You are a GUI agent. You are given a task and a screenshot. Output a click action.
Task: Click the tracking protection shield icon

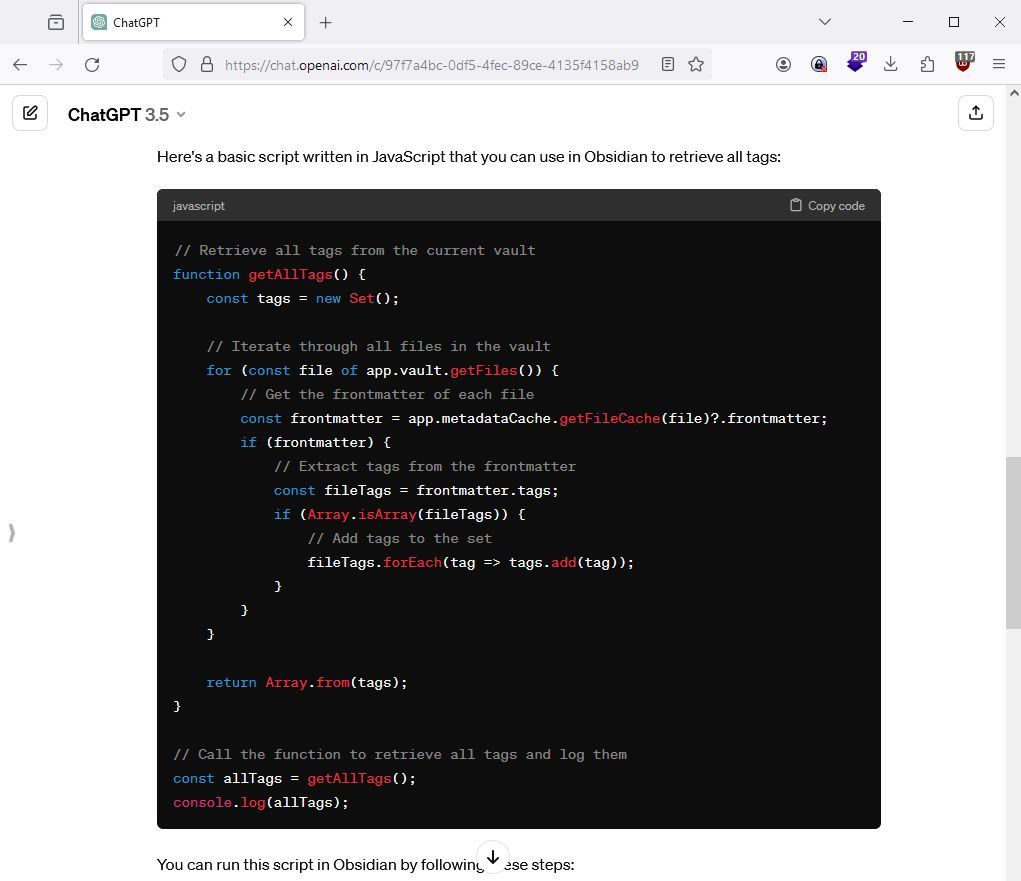click(x=179, y=64)
